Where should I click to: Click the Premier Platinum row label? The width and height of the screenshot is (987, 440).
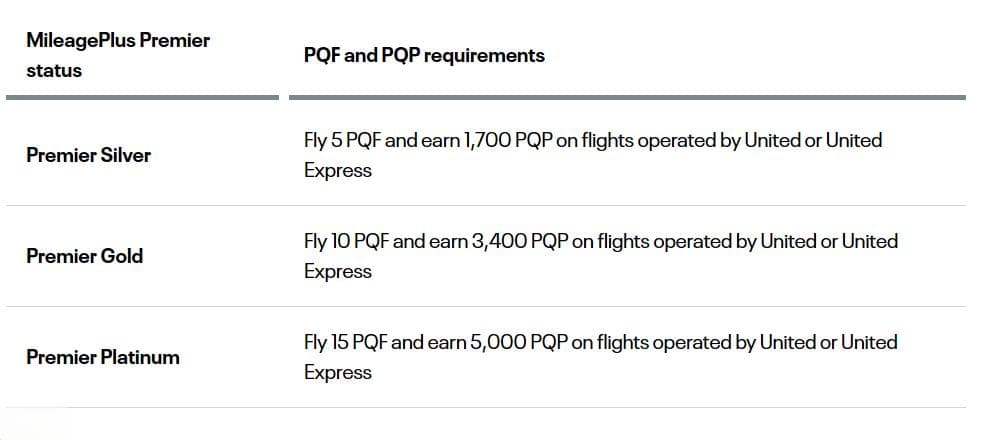pyautogui.click(x=103, y=358)
